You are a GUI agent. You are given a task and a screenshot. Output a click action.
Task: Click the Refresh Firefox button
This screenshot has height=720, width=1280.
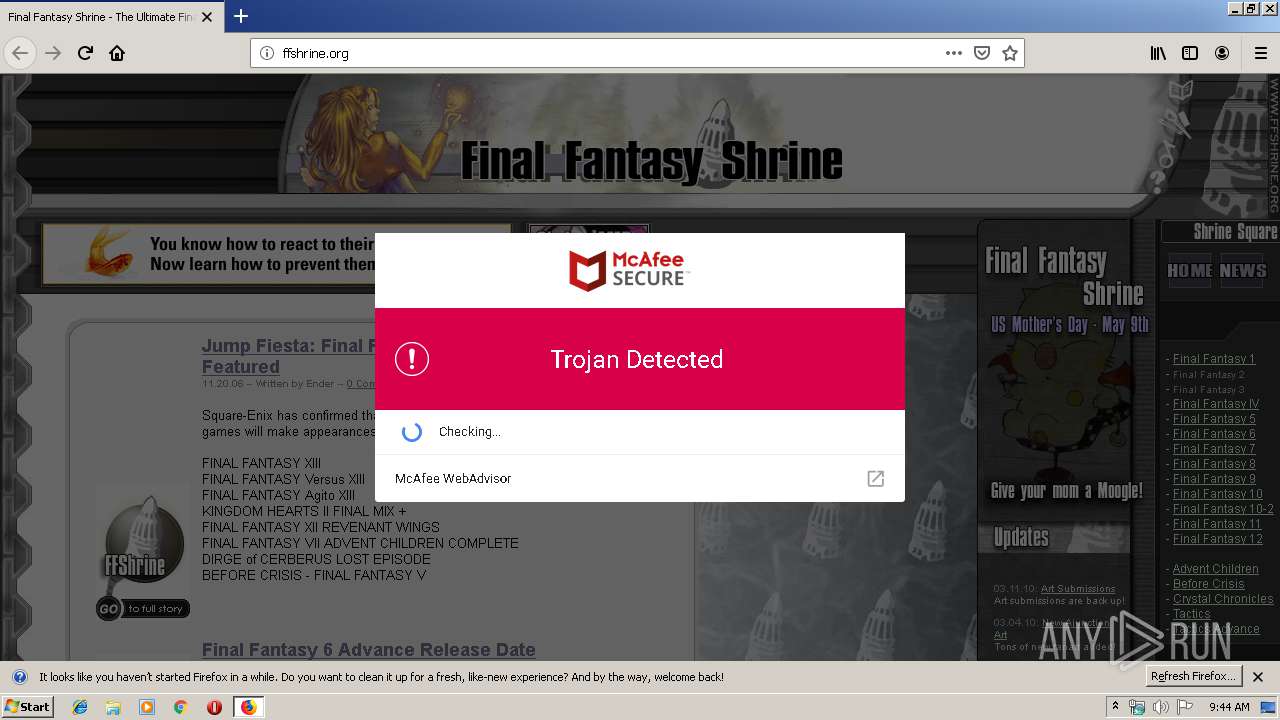(1193, 676)
